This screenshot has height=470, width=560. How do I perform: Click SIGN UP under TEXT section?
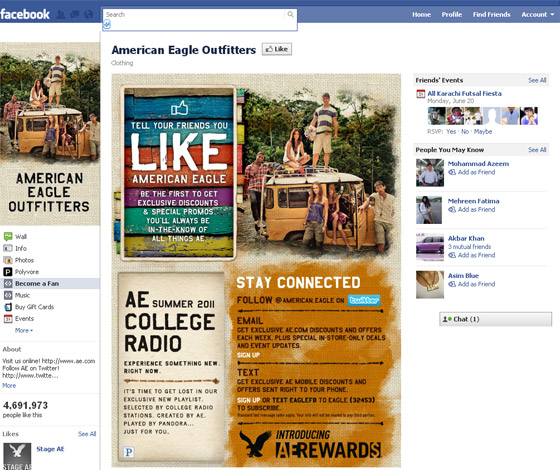click(x=249, y=400)
